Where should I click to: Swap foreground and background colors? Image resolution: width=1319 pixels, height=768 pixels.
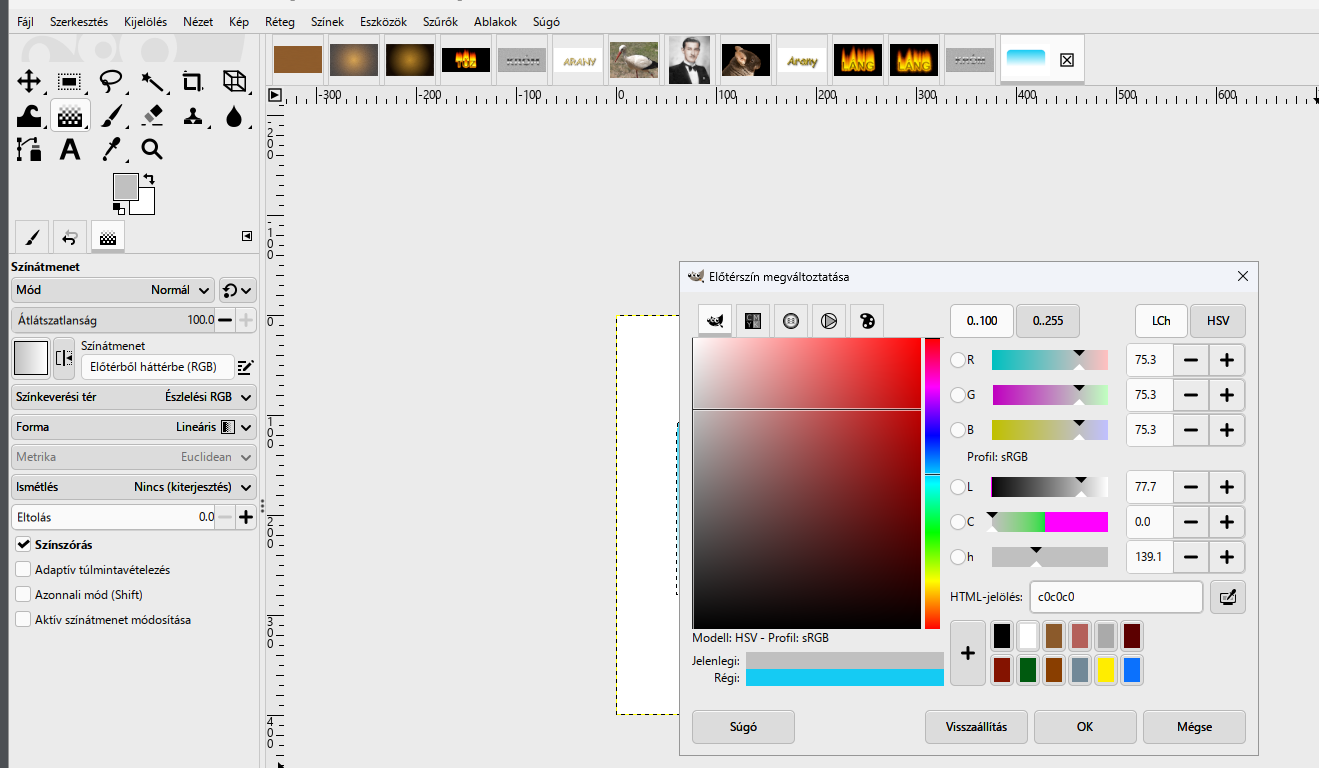pyautogui.click(x=149, y=179)
